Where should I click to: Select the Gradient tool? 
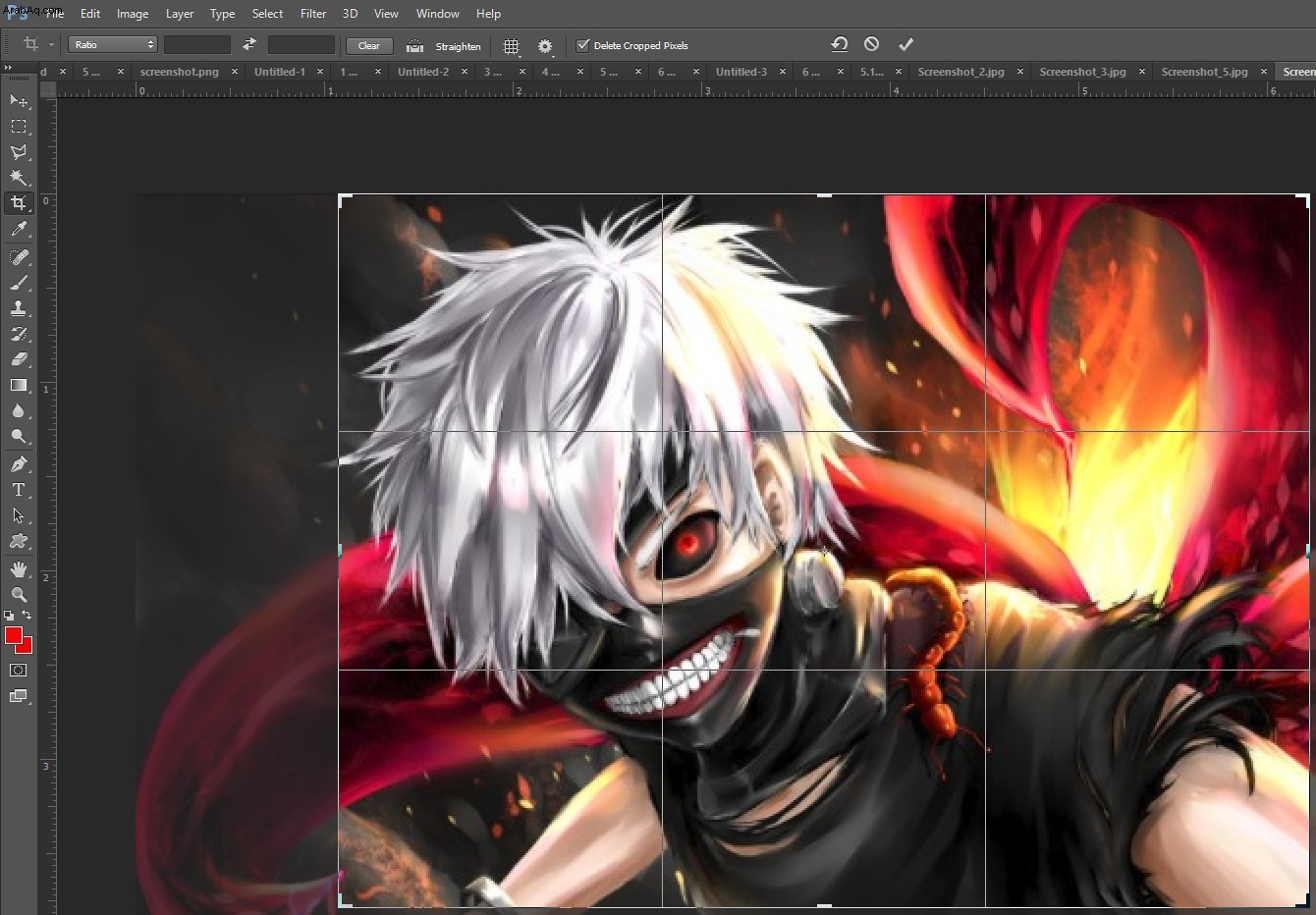tap(19, 385)
